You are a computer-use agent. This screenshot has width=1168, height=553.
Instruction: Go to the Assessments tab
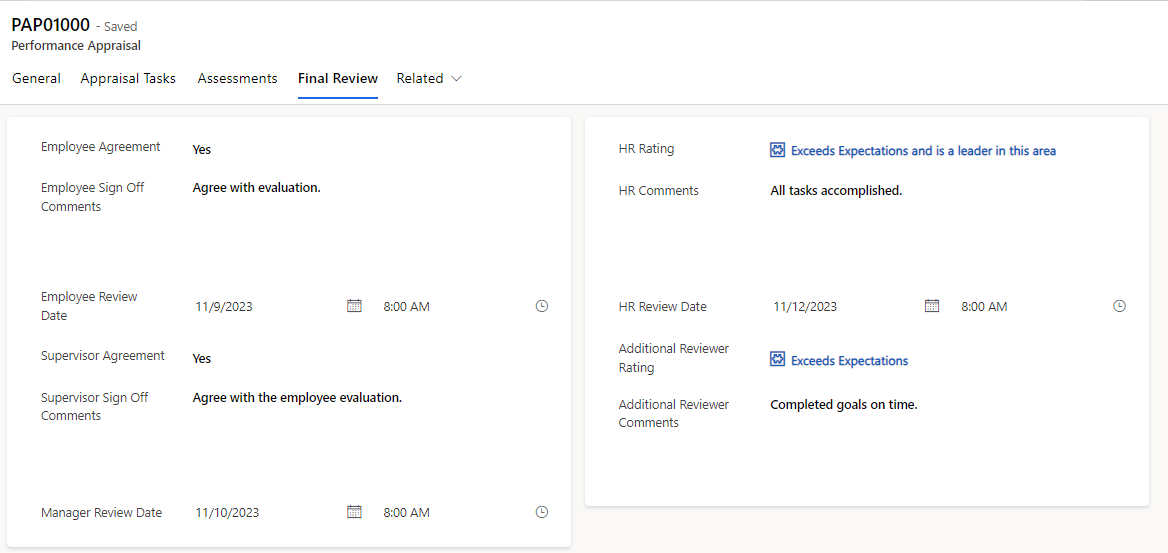[x=238, y=78]
